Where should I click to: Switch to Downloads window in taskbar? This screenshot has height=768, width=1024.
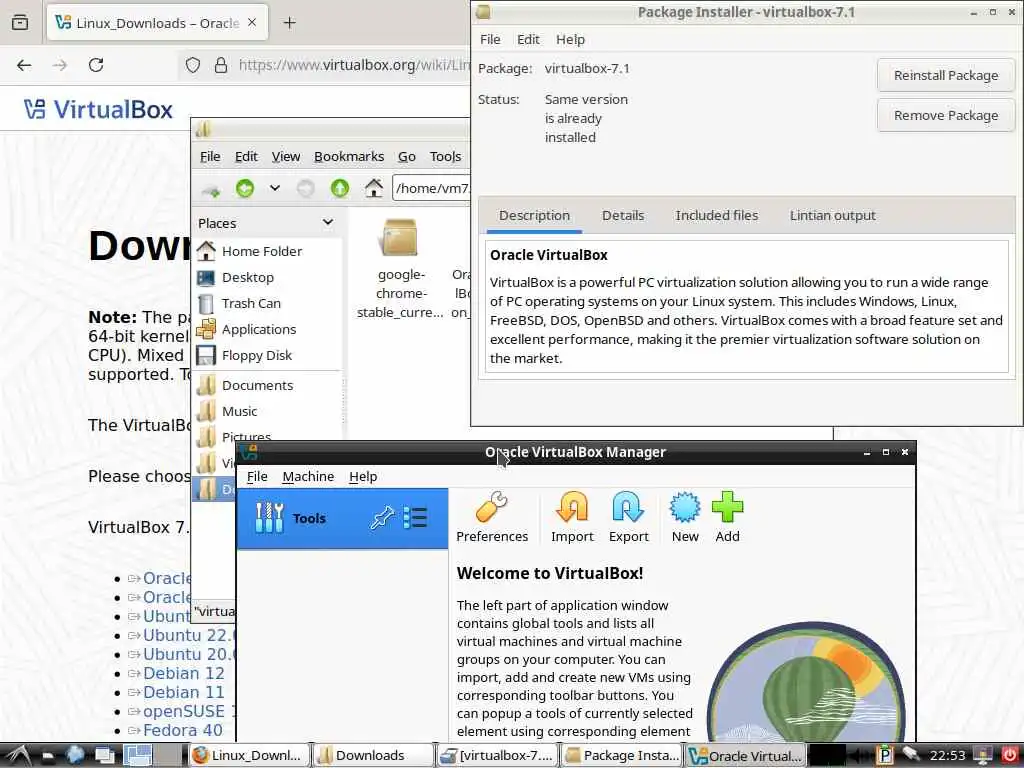point(374,756)
